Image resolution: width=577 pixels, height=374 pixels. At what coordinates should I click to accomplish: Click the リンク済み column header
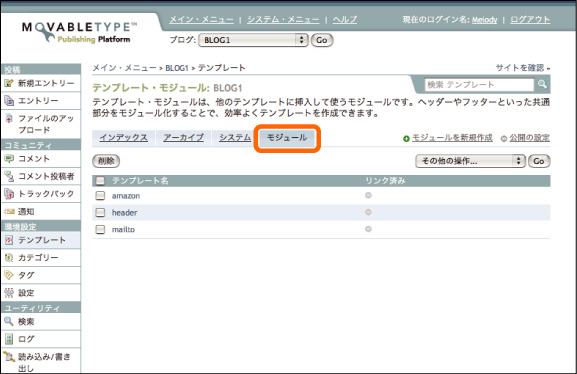click(x=385, y=181)
